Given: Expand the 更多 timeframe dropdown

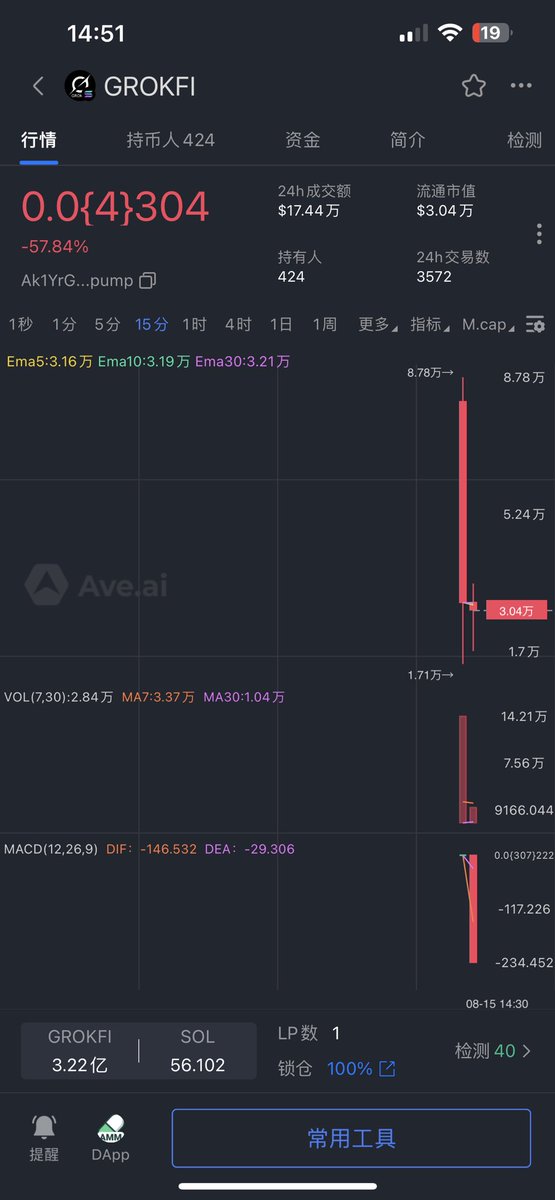Looking at the screenshot, I should click(378, 324).
